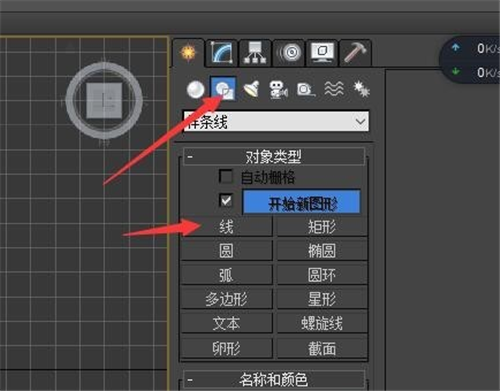Choose the 圆环 donut button
The width and height of the screenshot is (500, 391).
coord(322,275)
